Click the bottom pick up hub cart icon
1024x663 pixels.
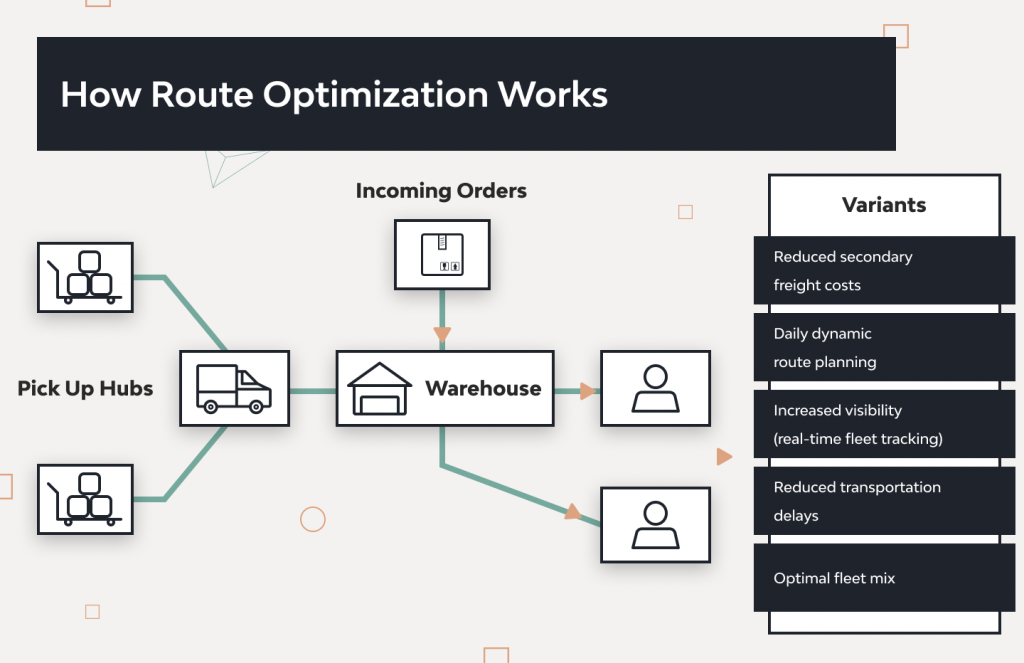point(84,499)
